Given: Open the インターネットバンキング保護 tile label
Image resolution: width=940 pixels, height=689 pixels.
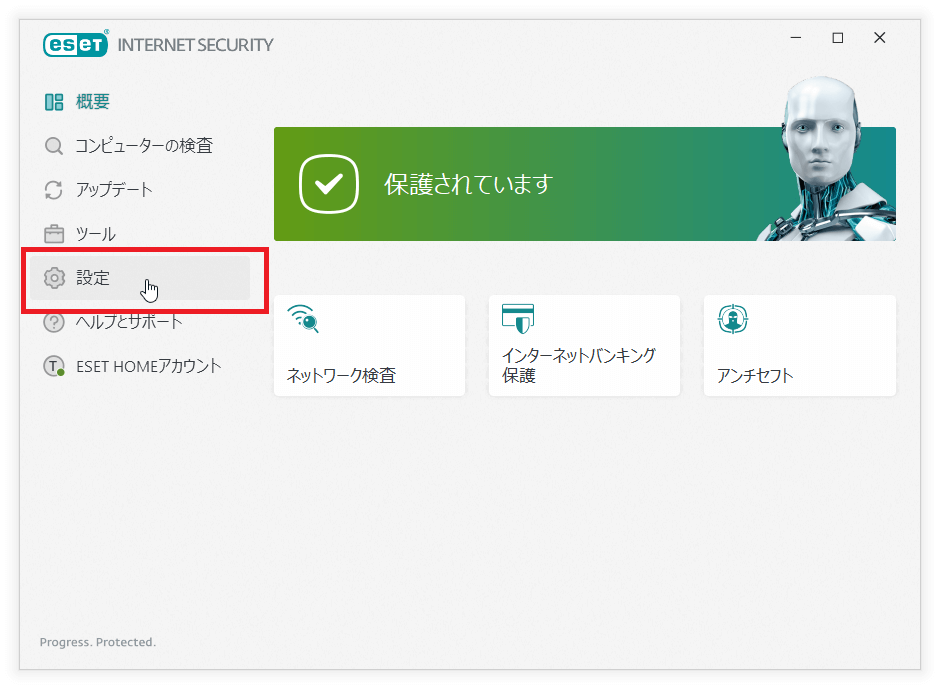Looking at the screenshot, I should (564, 366).
